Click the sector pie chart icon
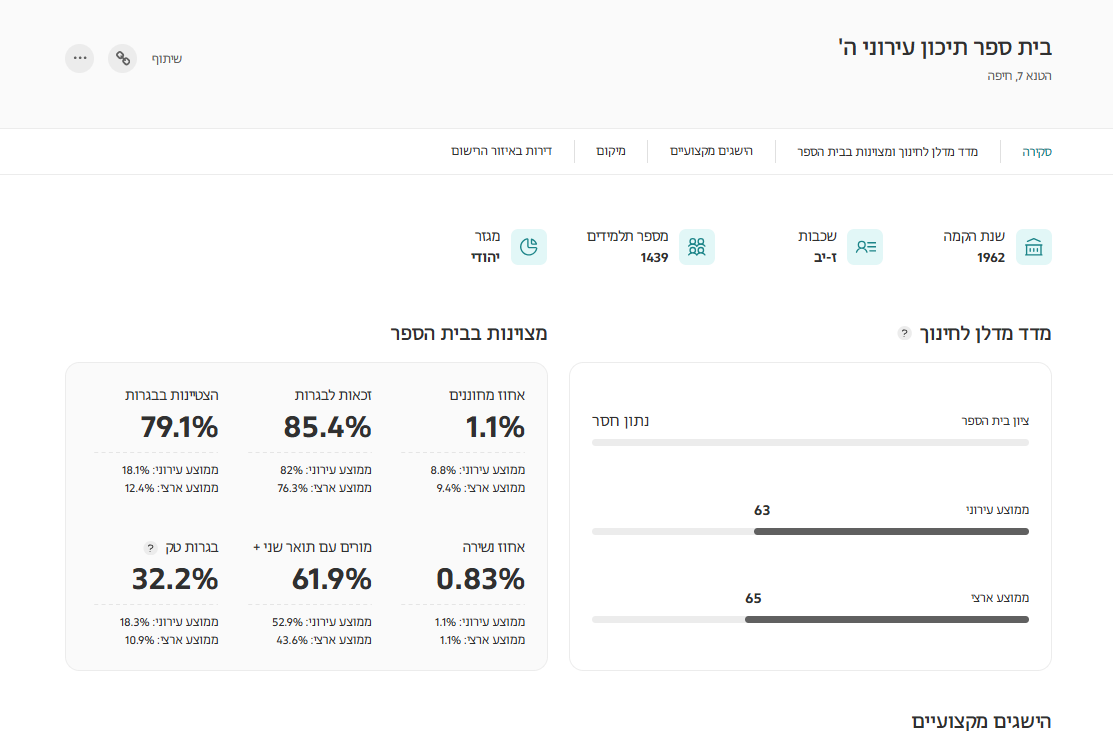Screen dimensions: 1113x731 [529, 247]
